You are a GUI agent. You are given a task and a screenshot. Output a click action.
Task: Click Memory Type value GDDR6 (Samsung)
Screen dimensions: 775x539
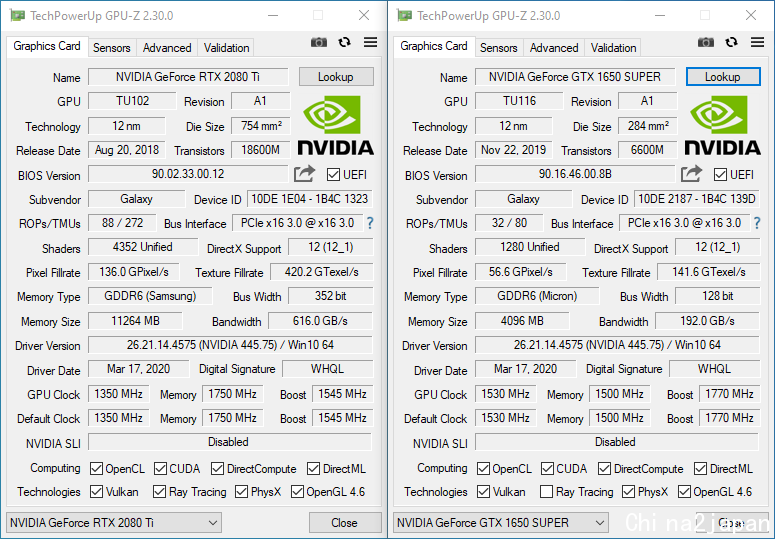point(150,296)
